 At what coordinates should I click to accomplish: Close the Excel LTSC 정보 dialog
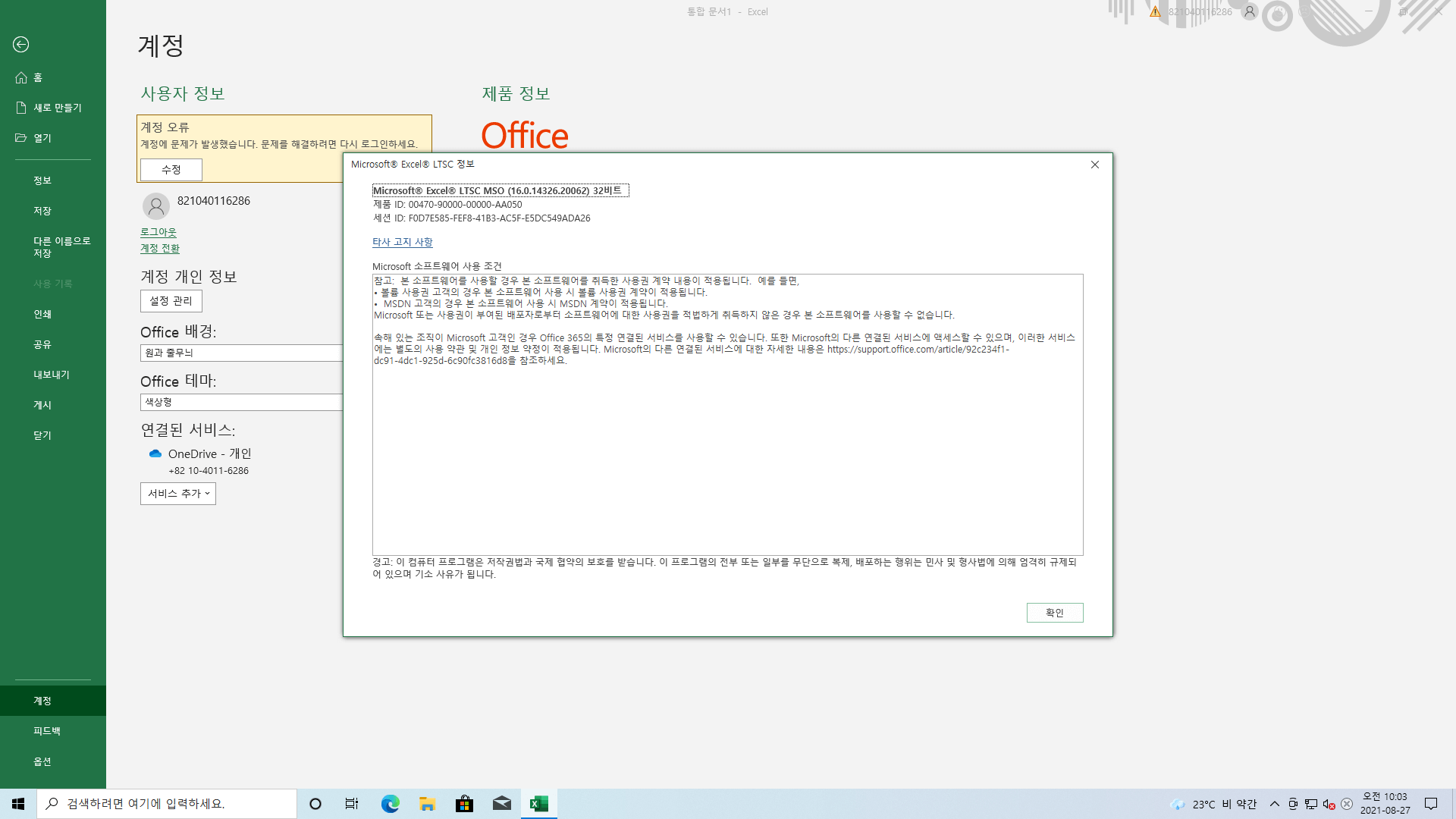pos(1095,165)
